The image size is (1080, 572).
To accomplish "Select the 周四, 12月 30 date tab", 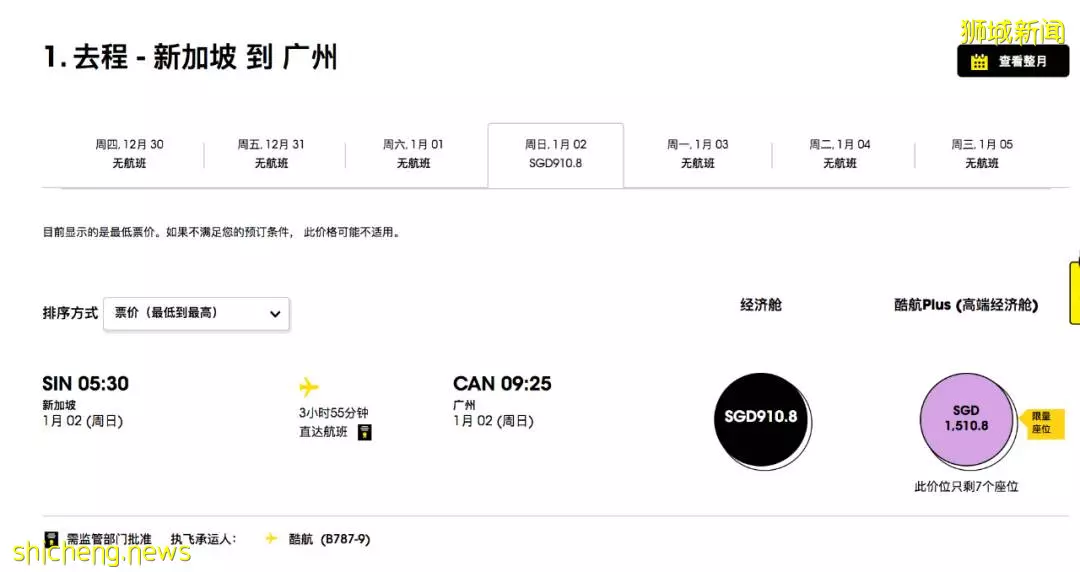I will point(129,154).
